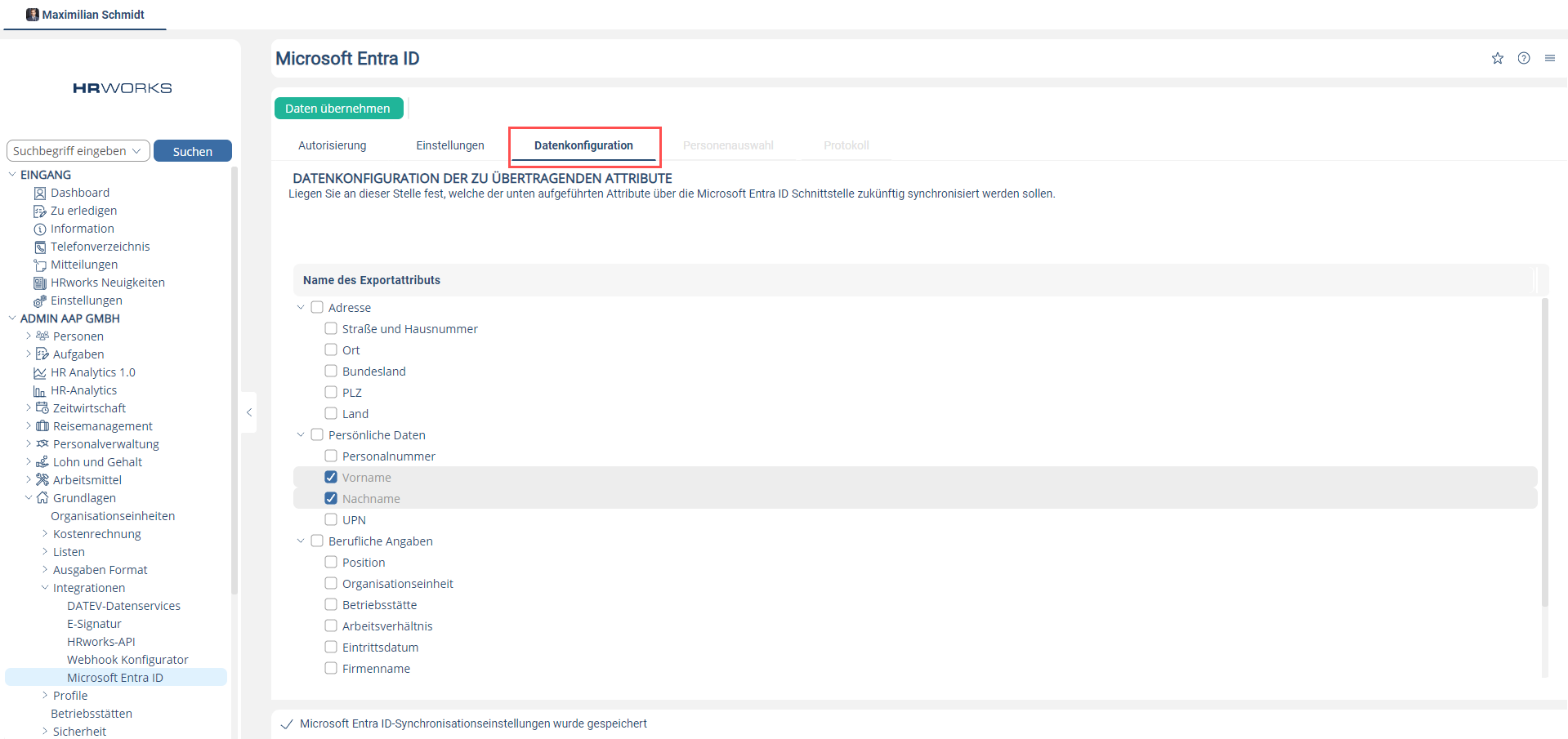Click the Telefonverzeichnis icon
The image size is (1568, 739).
40,247
